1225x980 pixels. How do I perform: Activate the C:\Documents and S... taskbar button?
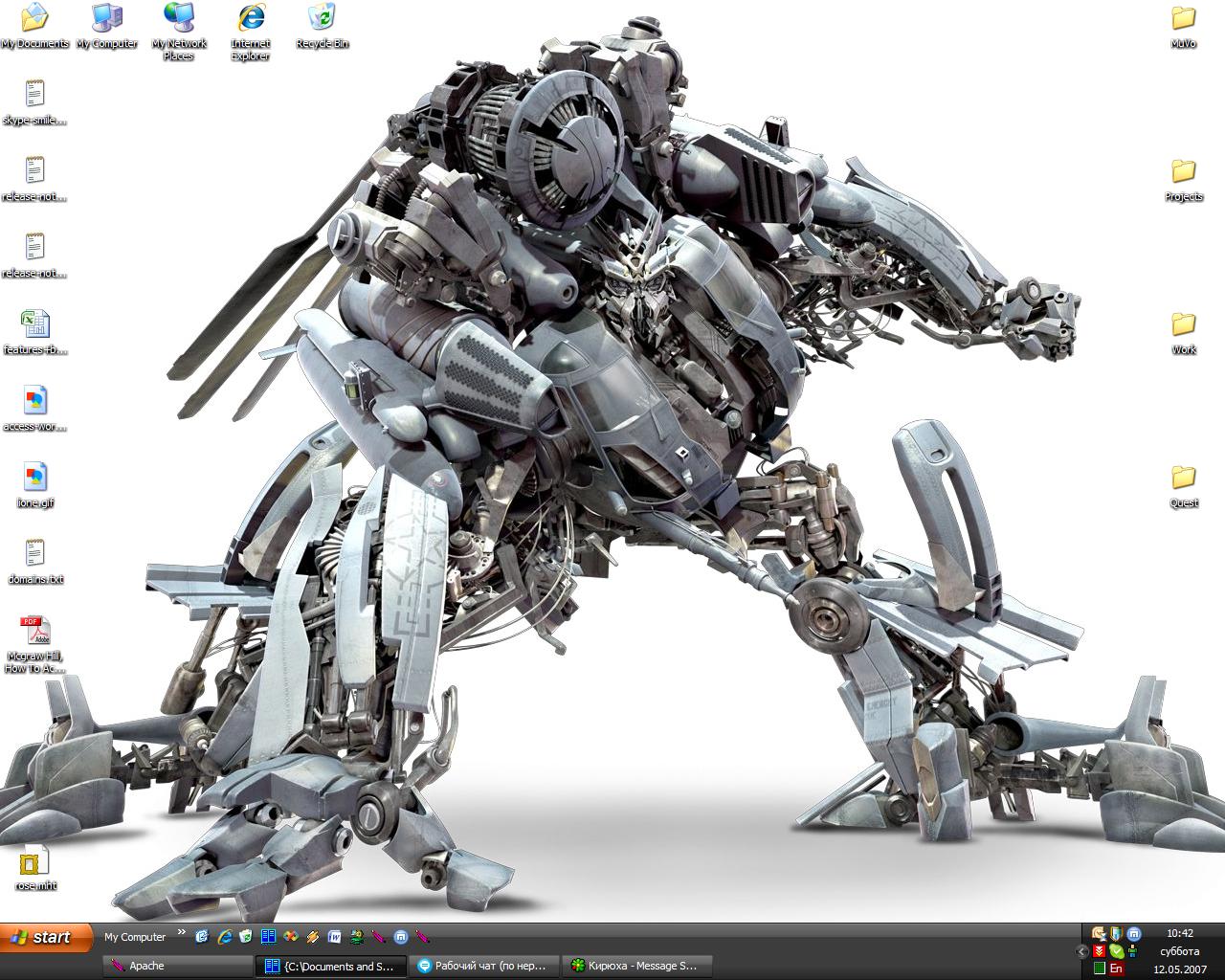click(x=330, y=966)
